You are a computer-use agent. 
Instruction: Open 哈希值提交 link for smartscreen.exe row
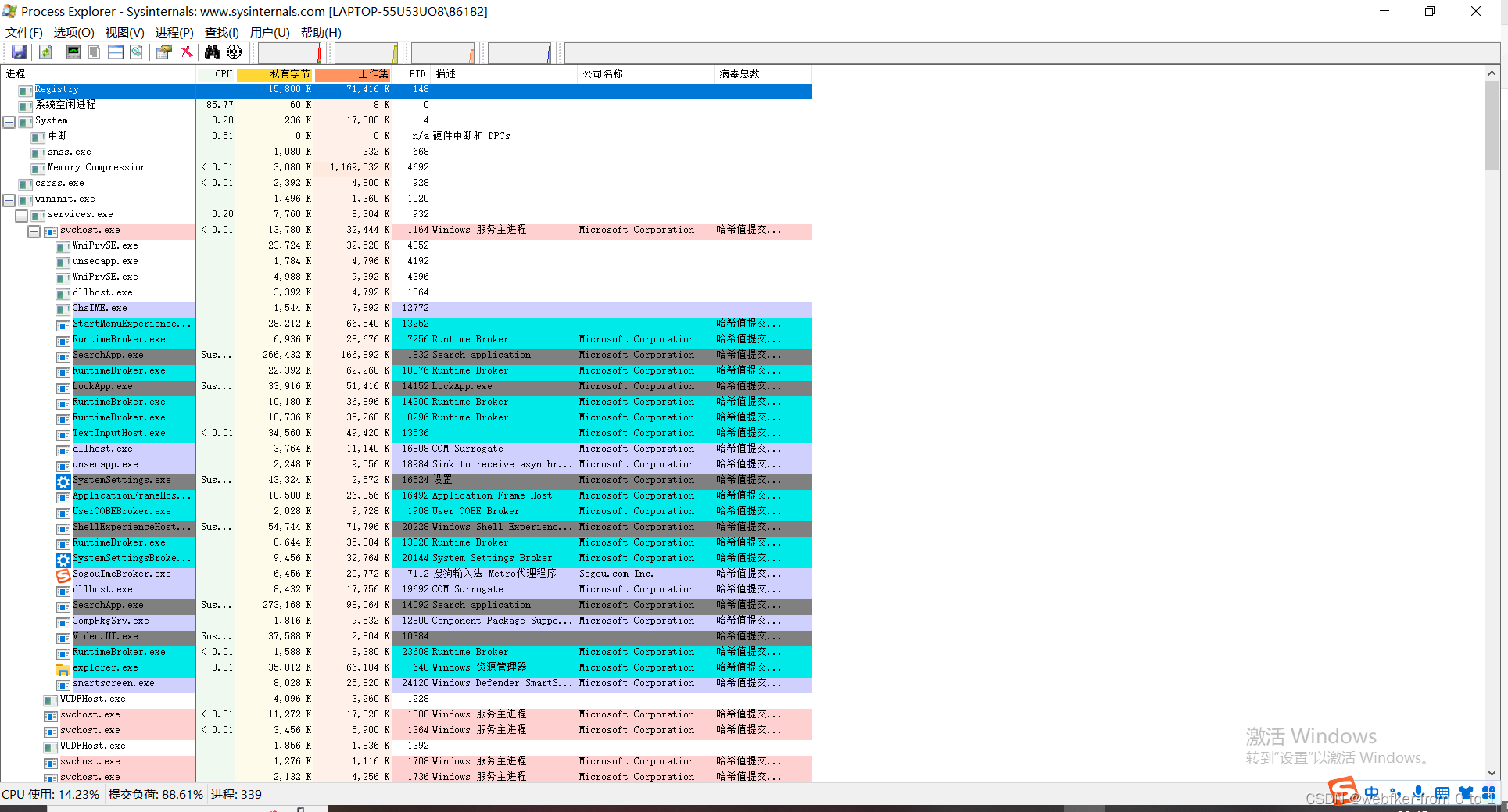749,684
